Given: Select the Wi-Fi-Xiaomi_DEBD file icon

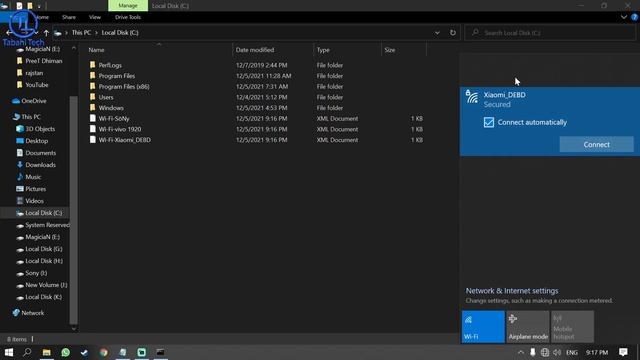Looking at the screenshot, I should [x=93, y=140].
